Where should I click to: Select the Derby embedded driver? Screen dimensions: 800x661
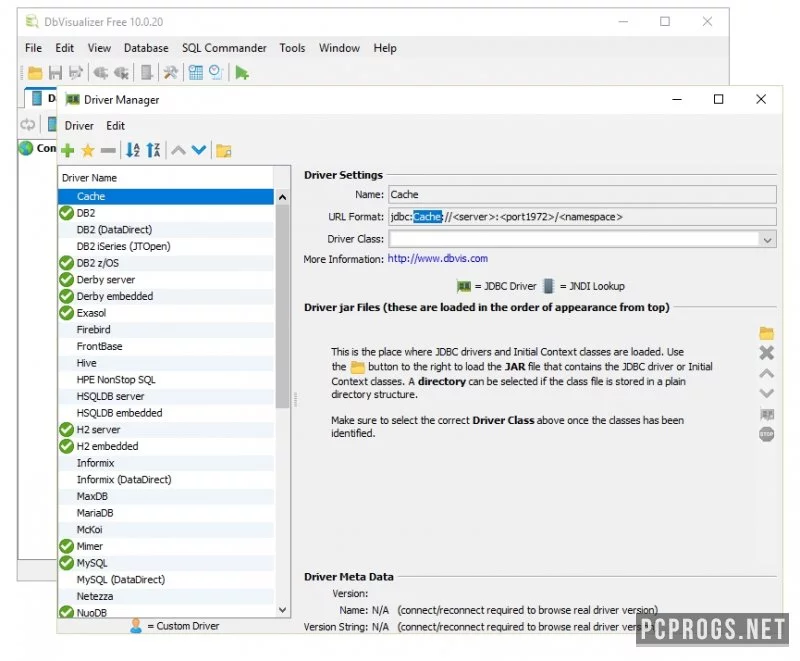166,296
